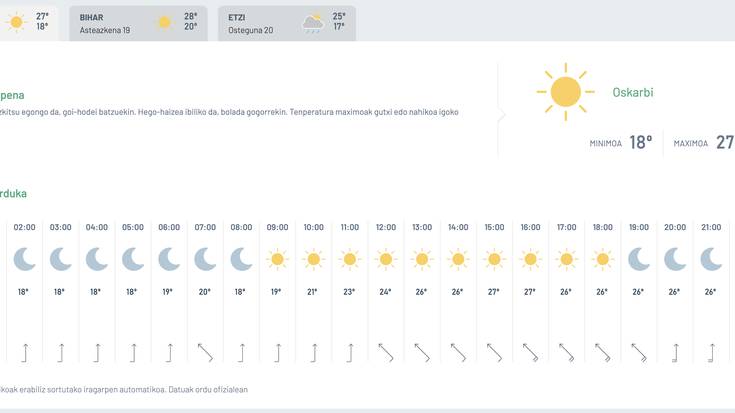Click the wind arrow under 09:00

click(278, 353)
